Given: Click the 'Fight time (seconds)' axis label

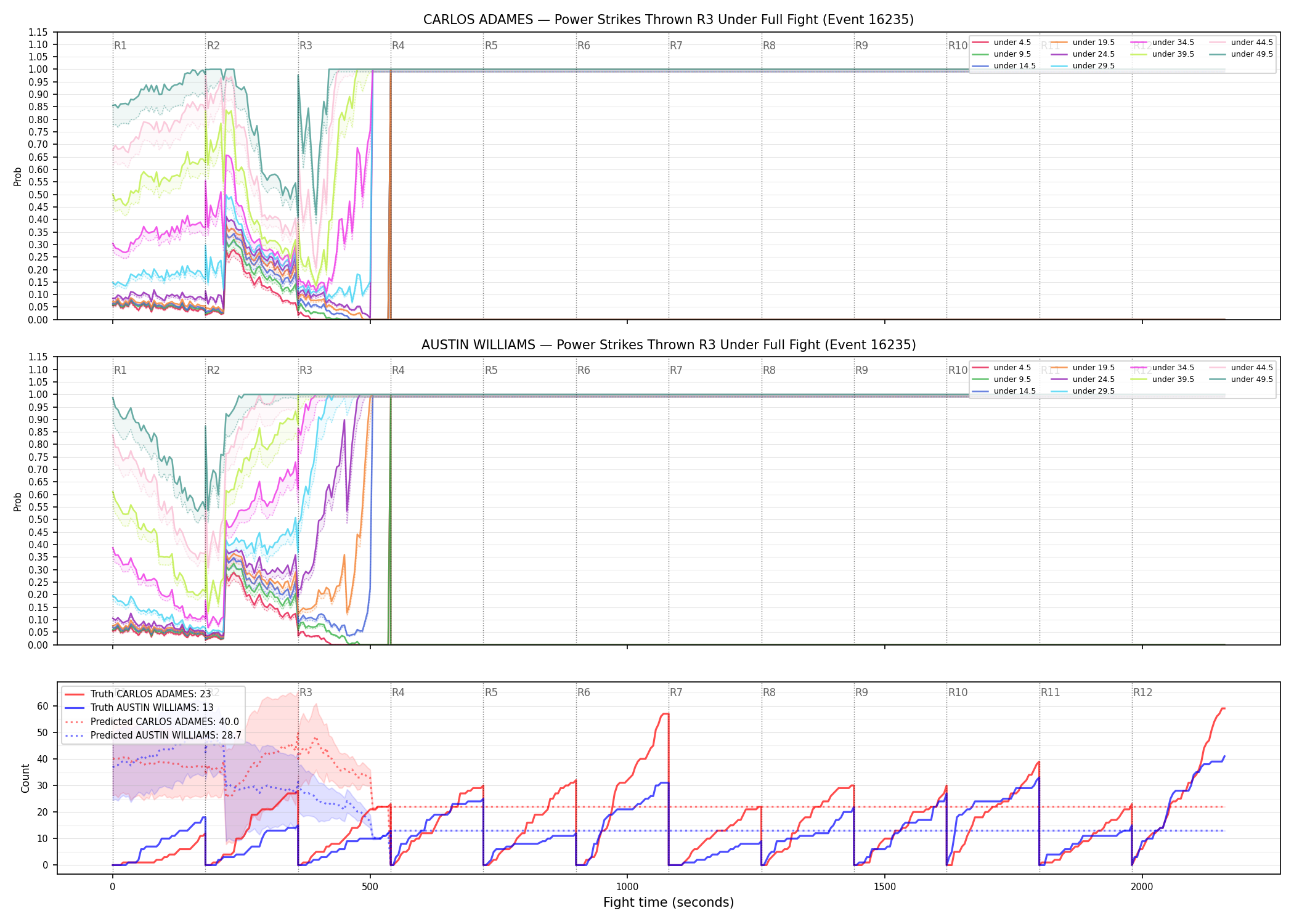Looking at the screenshot, I should click(669, 902).
